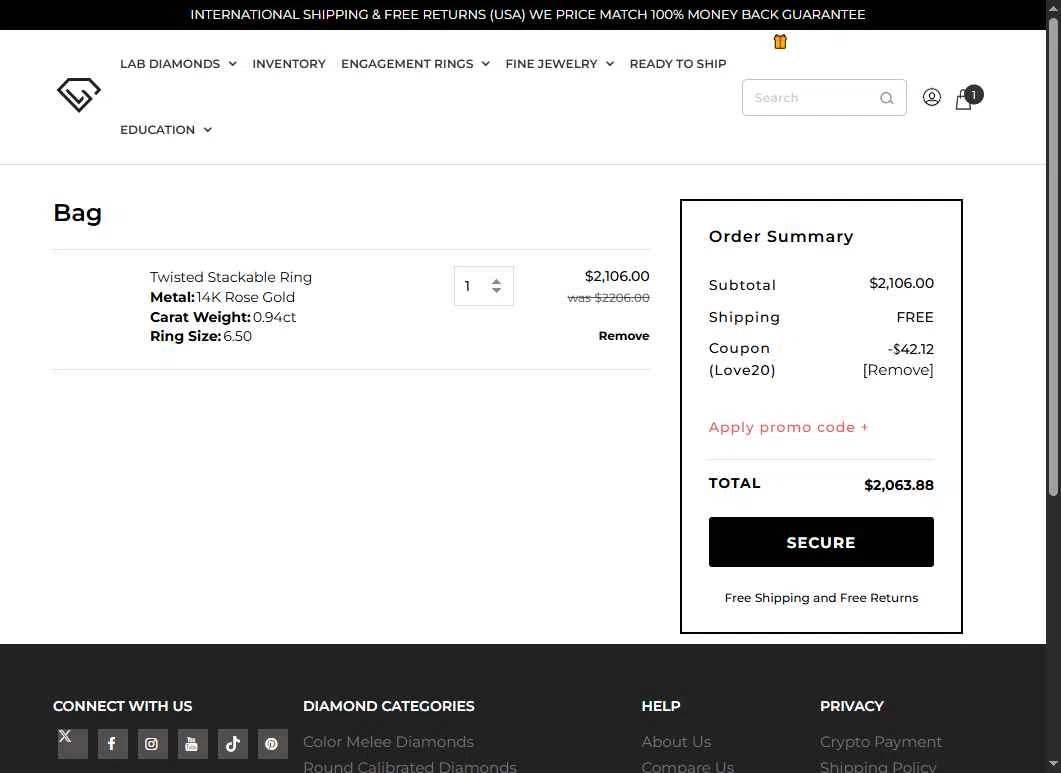Decrease the ring quantity with the down arrow
Viewport: 1061px width, 773px height.
coord(497,290)
